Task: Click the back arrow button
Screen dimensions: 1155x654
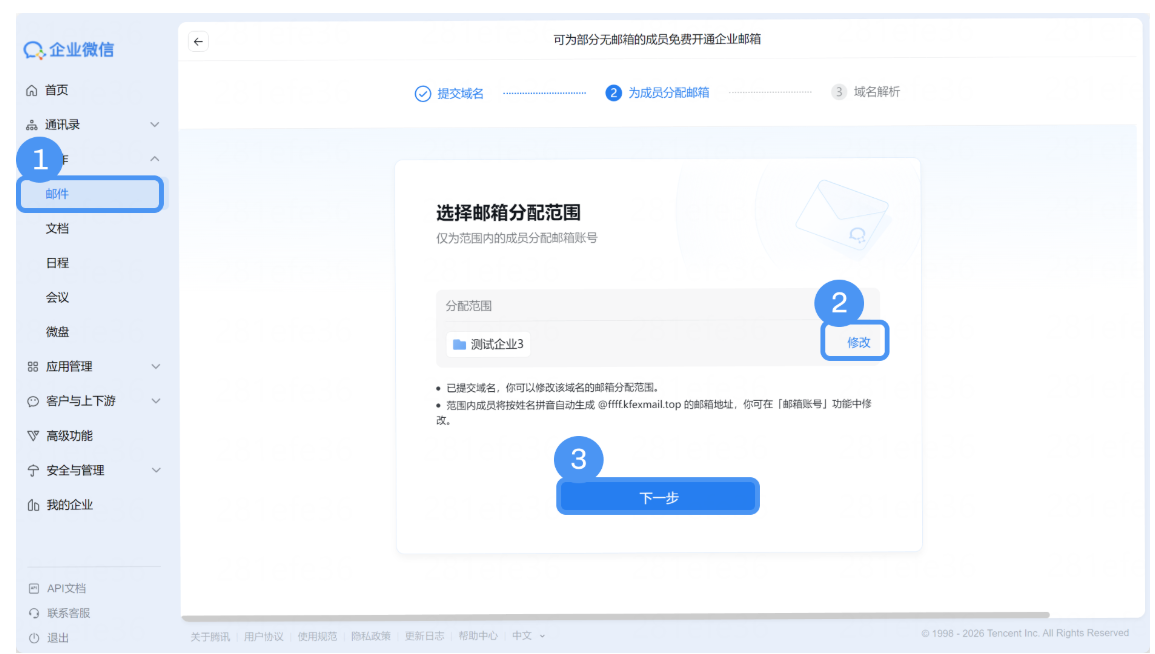Action: [198, 41]
